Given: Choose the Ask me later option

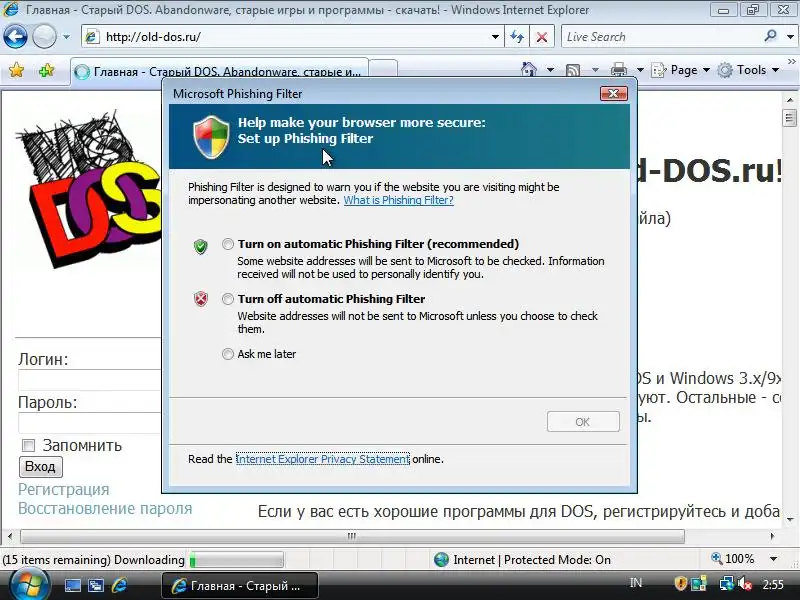Looking at the screenshot, I should 228,354.
